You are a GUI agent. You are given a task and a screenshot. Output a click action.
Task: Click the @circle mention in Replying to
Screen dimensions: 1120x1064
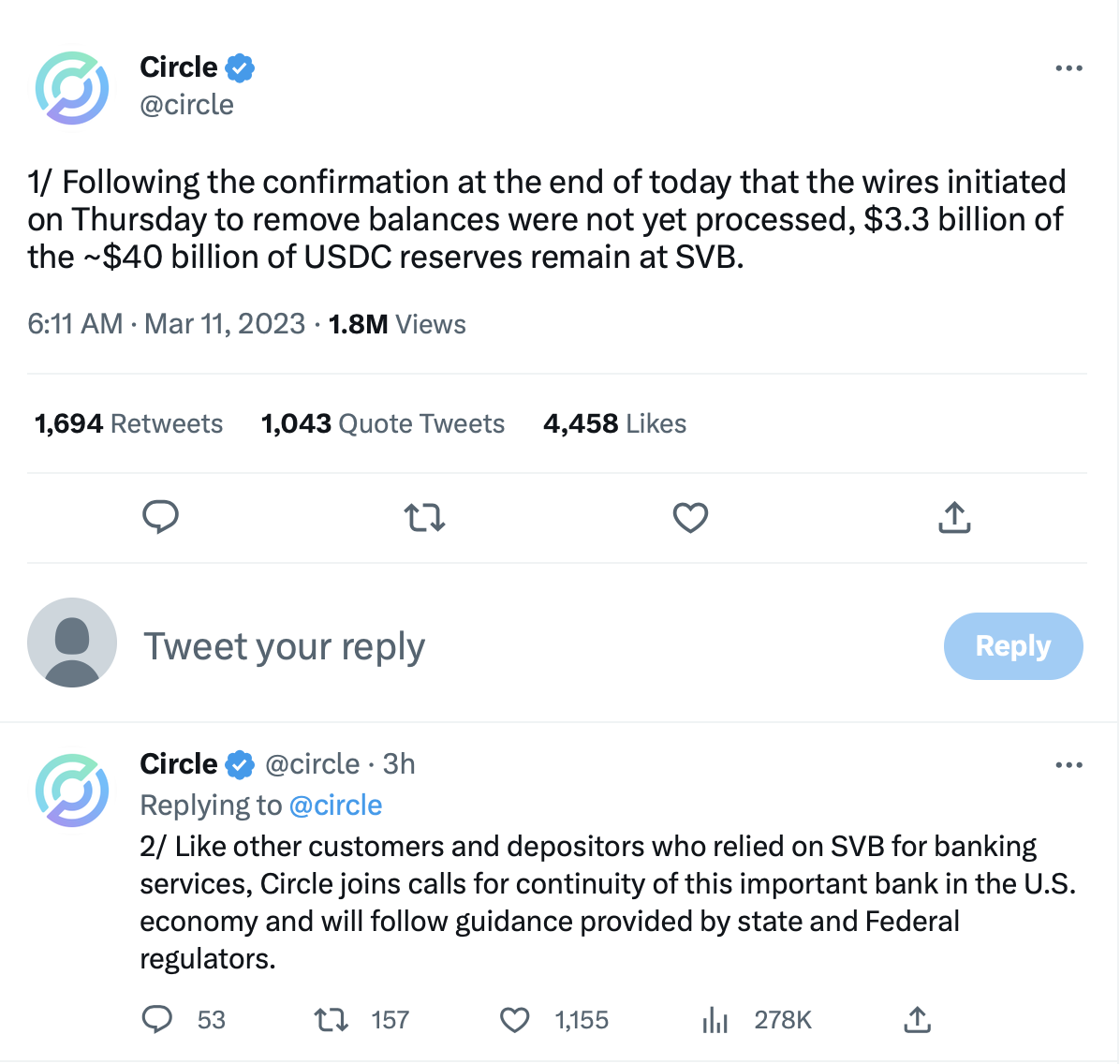pyautogui.click(x=335, y=805)
